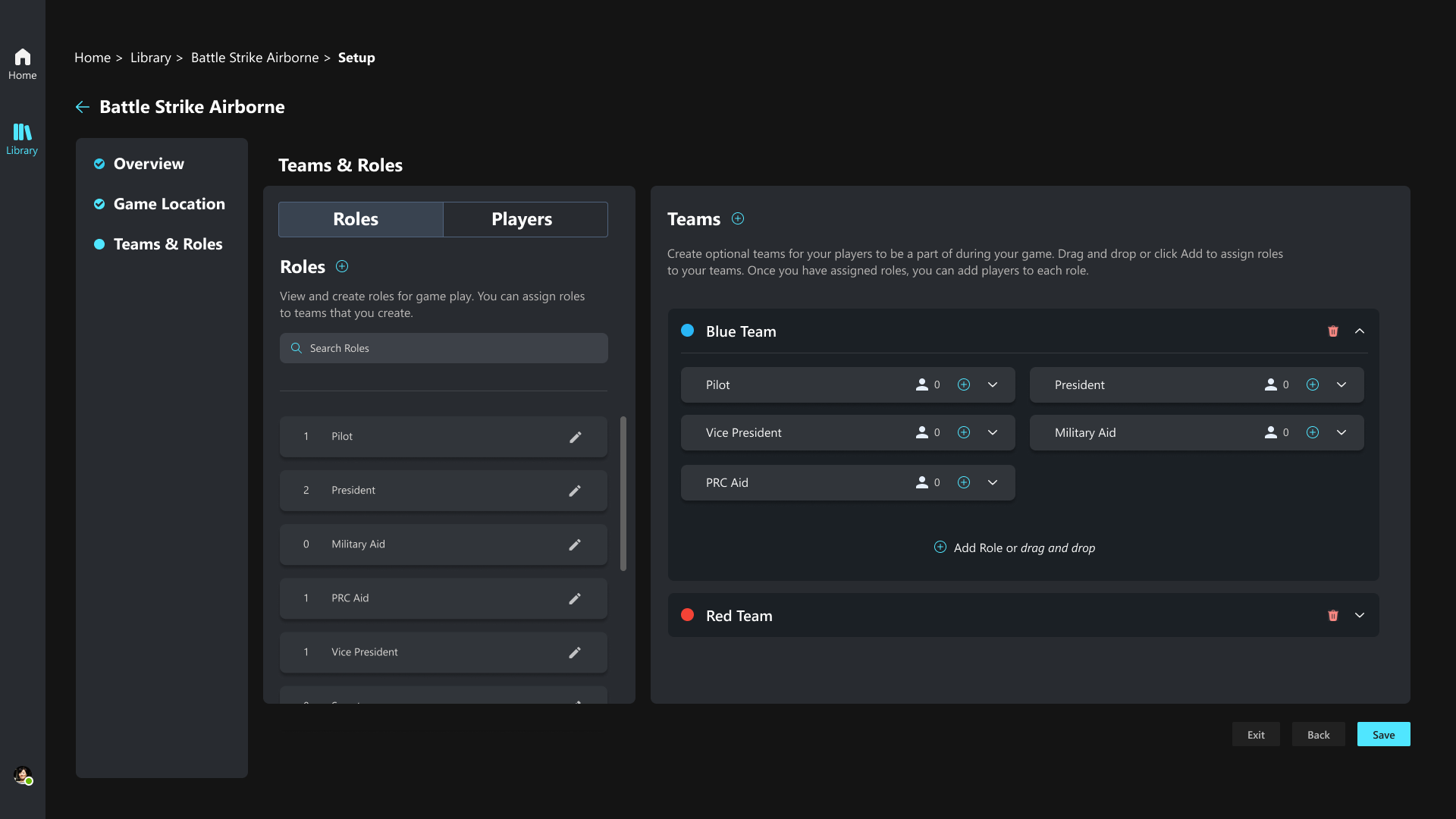Add a new team with plus icon
This screenshot has height=819, width=1456.
(738, 219)
